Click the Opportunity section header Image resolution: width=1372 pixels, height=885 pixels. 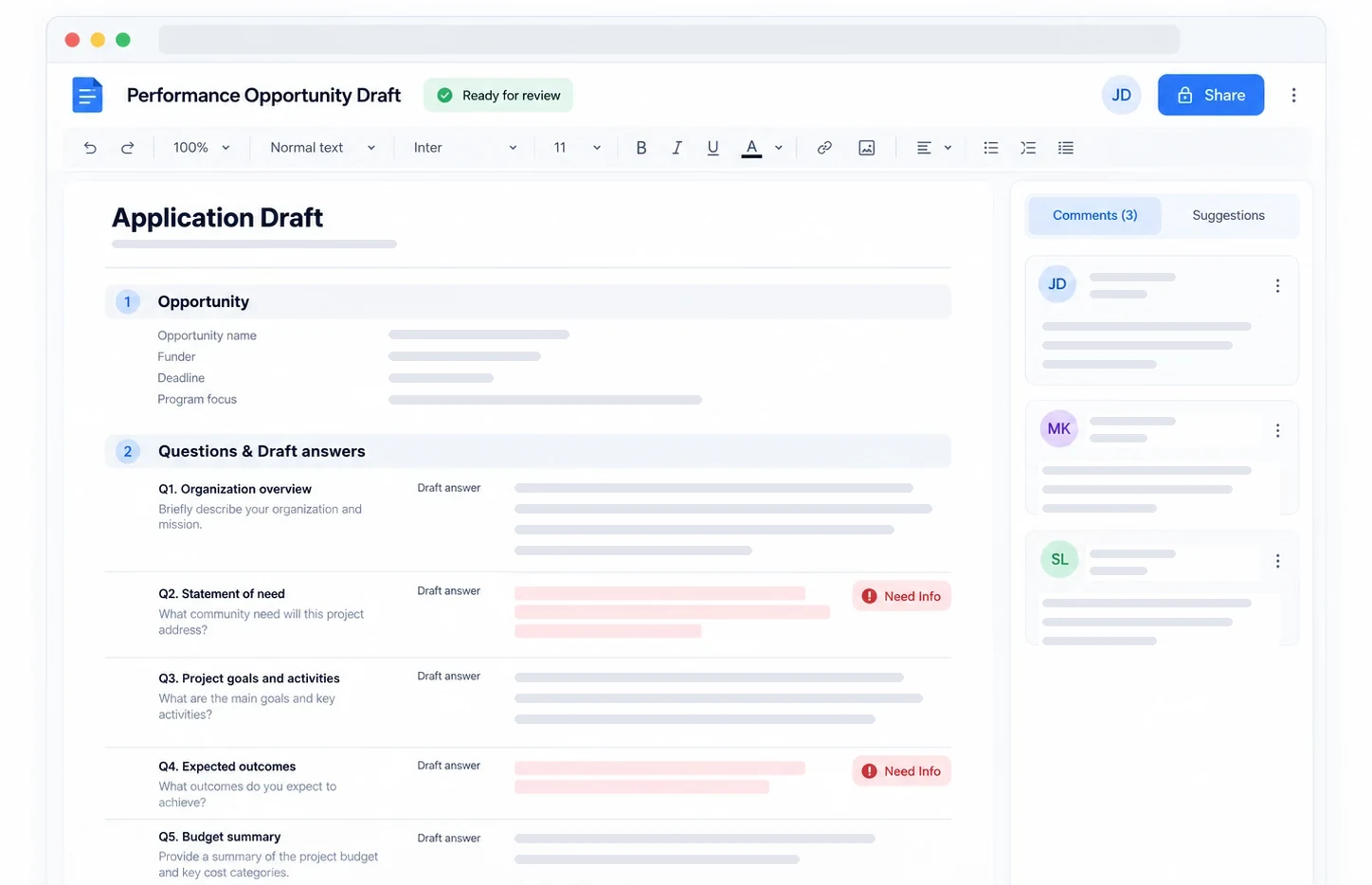click(x=528, y=301)
